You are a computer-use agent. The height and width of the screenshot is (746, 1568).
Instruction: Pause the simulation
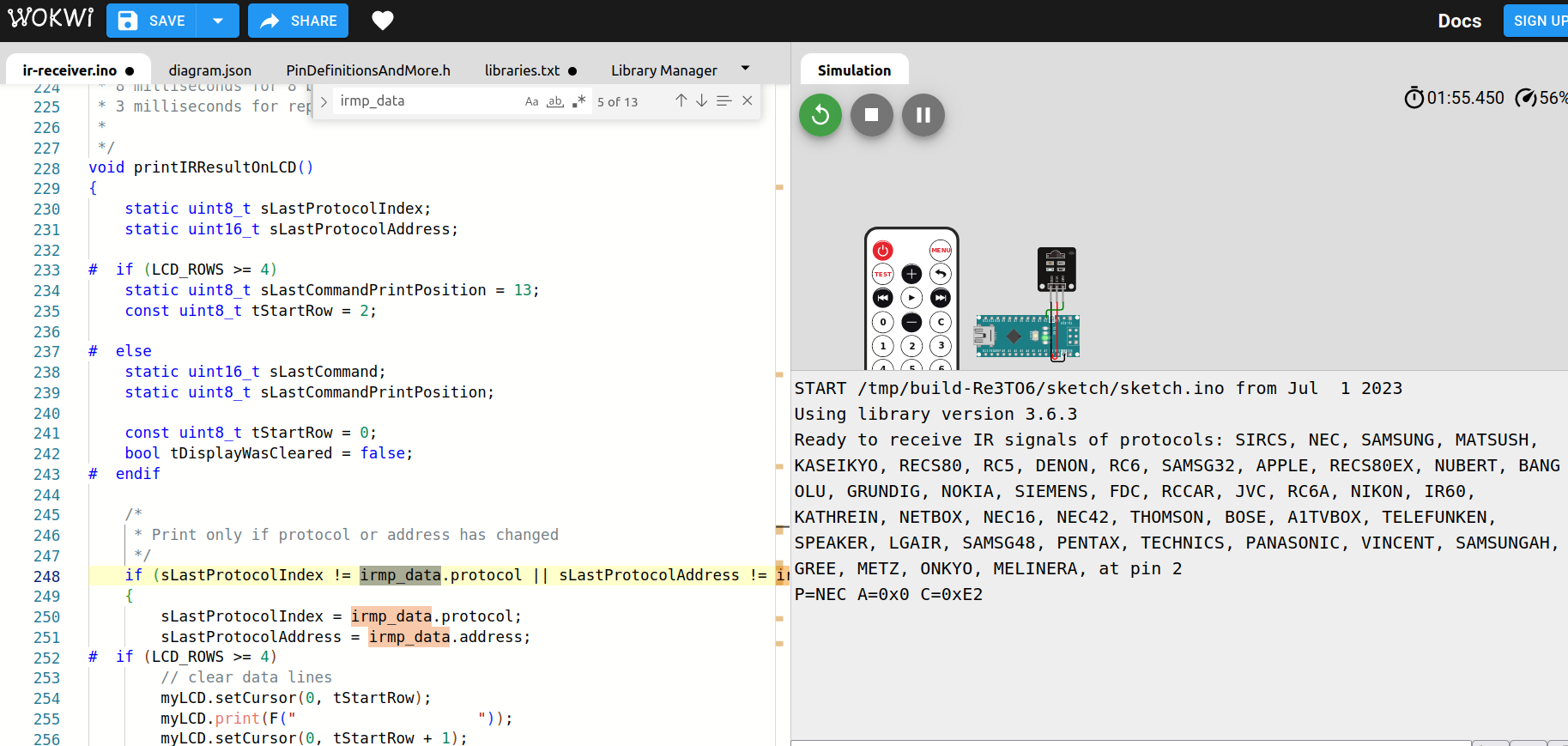tap(923, 115)
